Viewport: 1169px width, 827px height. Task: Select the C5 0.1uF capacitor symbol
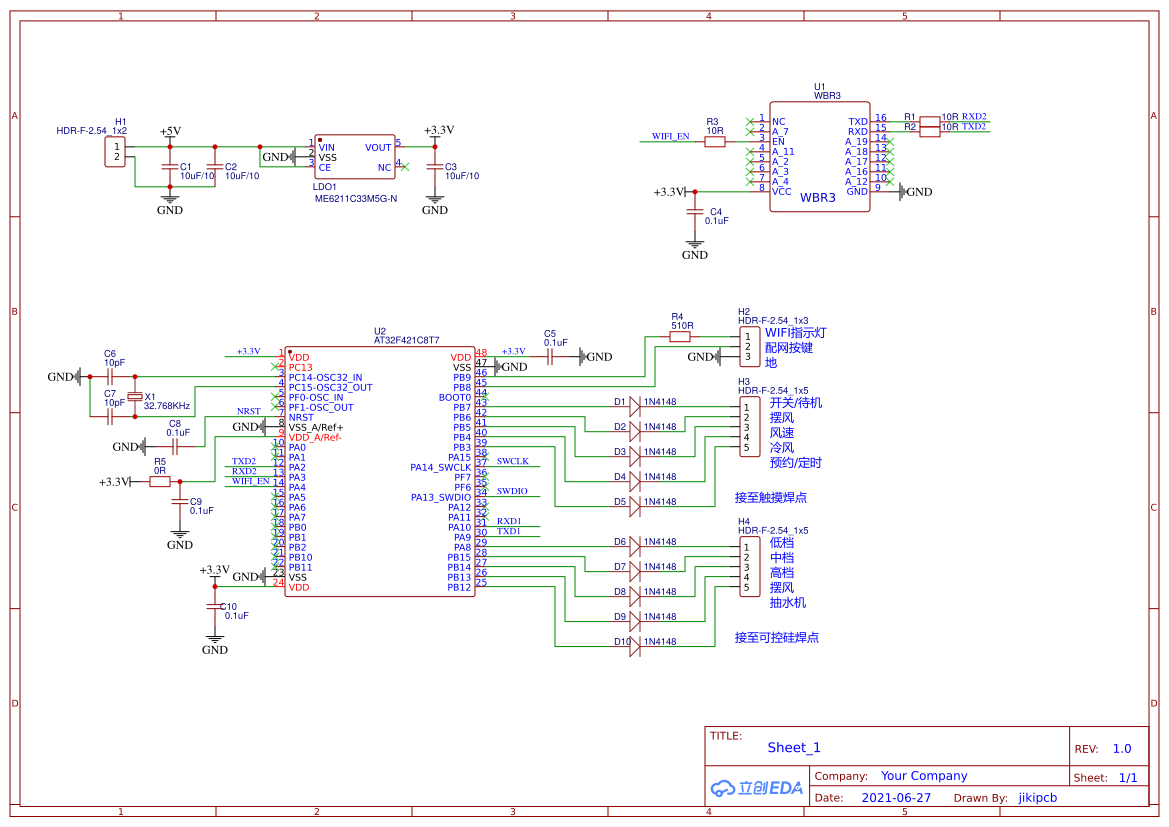(553, 357)
